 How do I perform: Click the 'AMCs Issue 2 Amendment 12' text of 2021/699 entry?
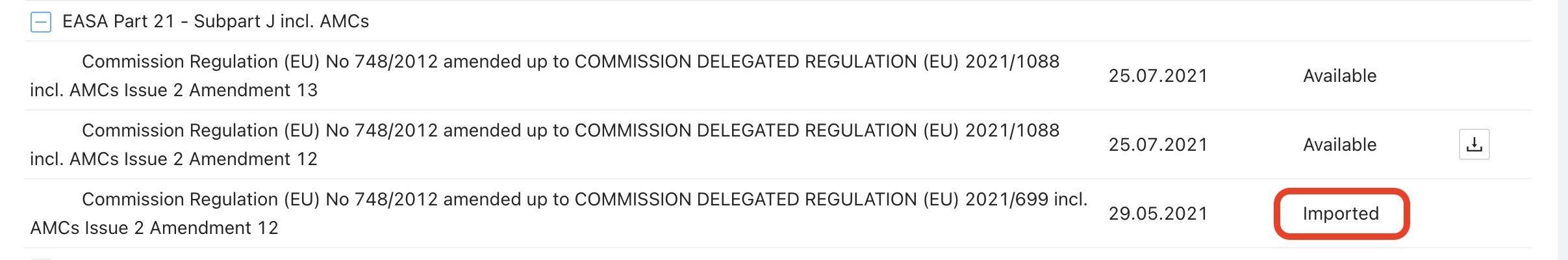coord(154,227)
